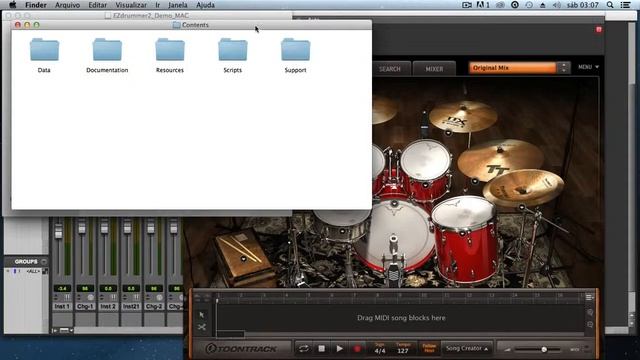This screenshot has height=360, width=640.
Task: Stop playback in EZdrummer transport
Action: pyautogui.click(x=322, y=349)
